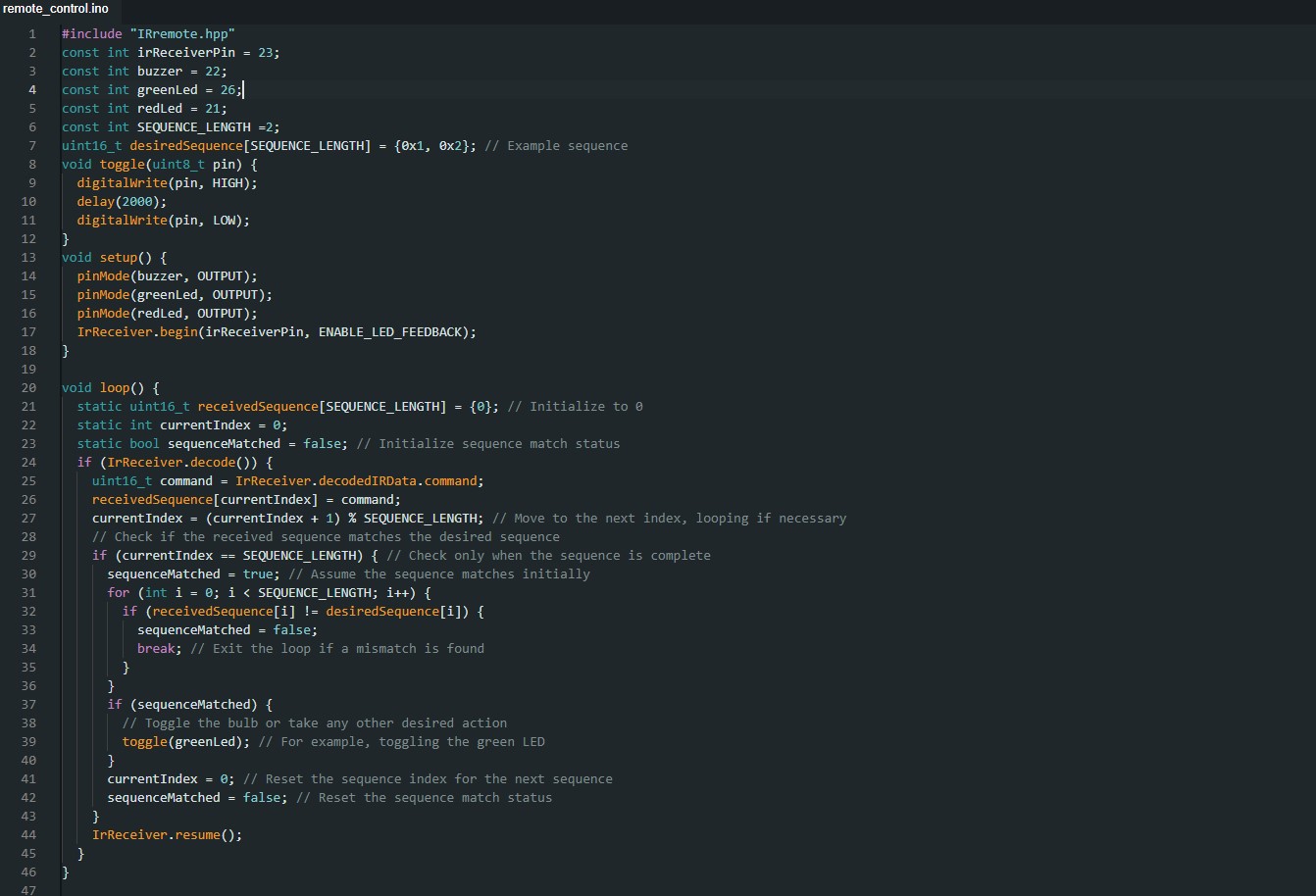1316x896 pixels.
Task: Click the value 26 assigned to greenLed
Action: pos(228,89)
